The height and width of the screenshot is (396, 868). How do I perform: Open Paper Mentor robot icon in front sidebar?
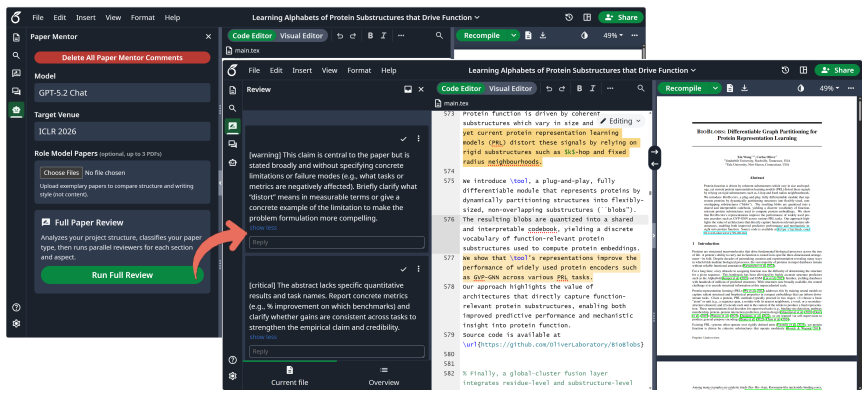(232, 162)
